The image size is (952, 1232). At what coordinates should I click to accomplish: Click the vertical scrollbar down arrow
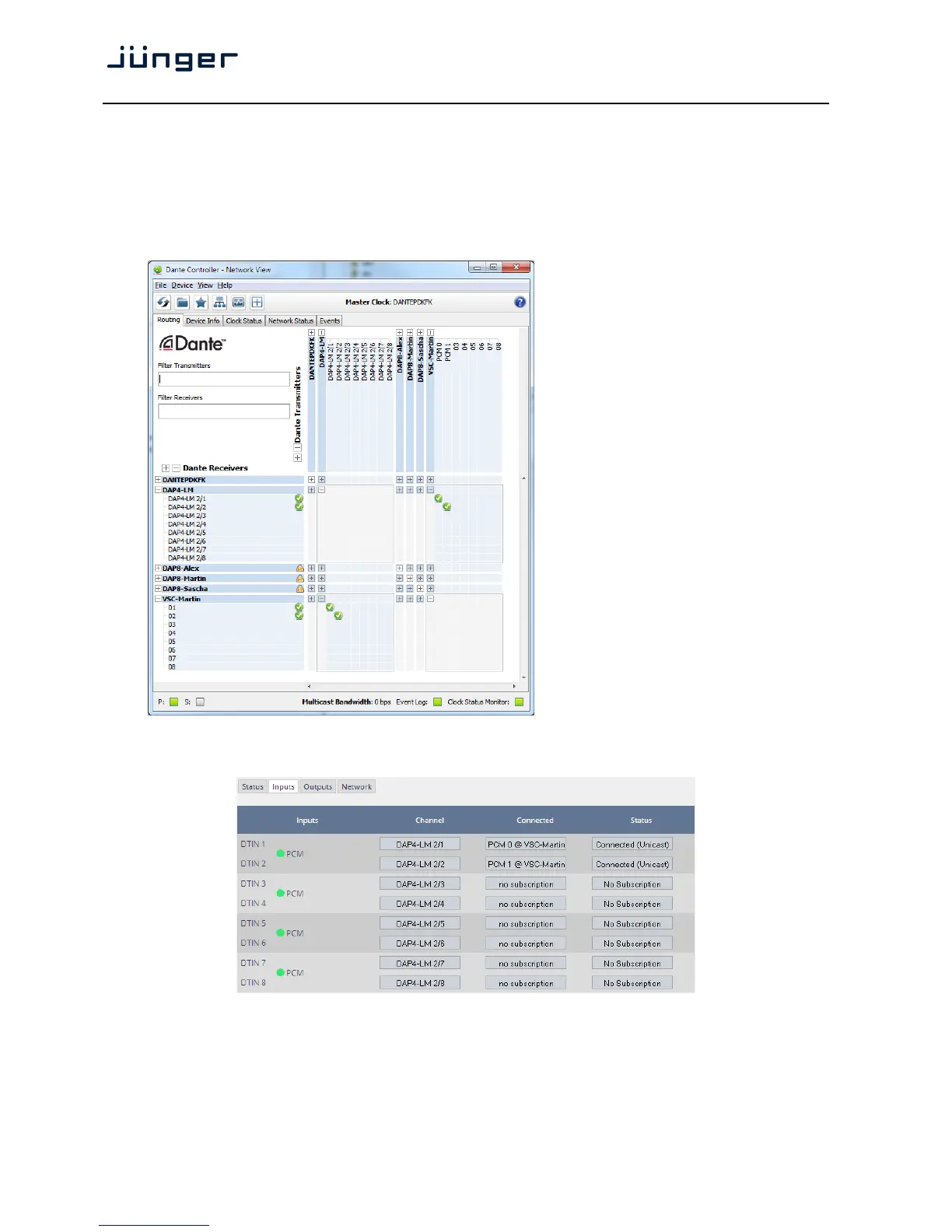[x=523, y=677]
